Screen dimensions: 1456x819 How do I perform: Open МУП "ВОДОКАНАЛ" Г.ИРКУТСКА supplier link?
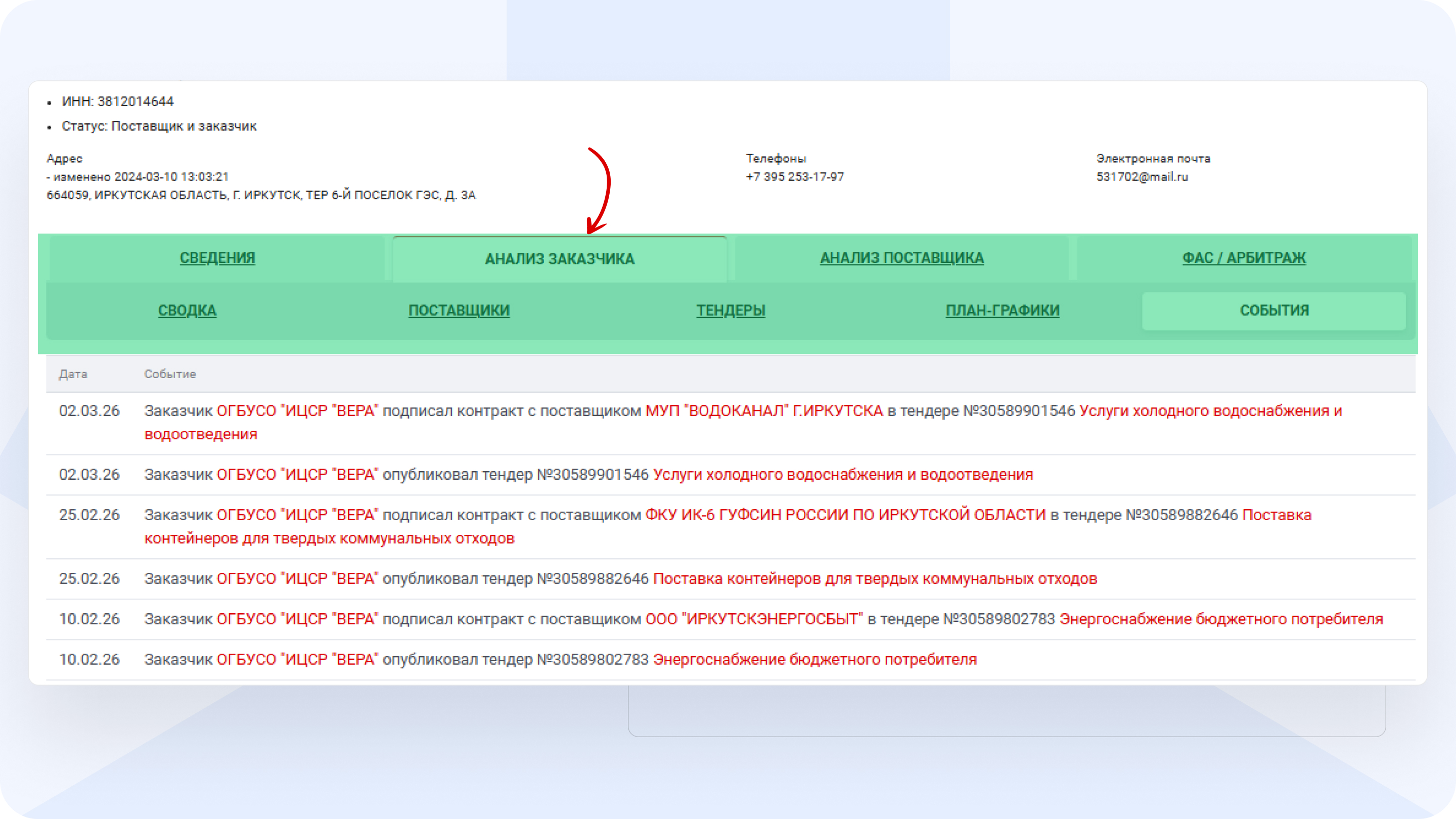coord(763,411)
